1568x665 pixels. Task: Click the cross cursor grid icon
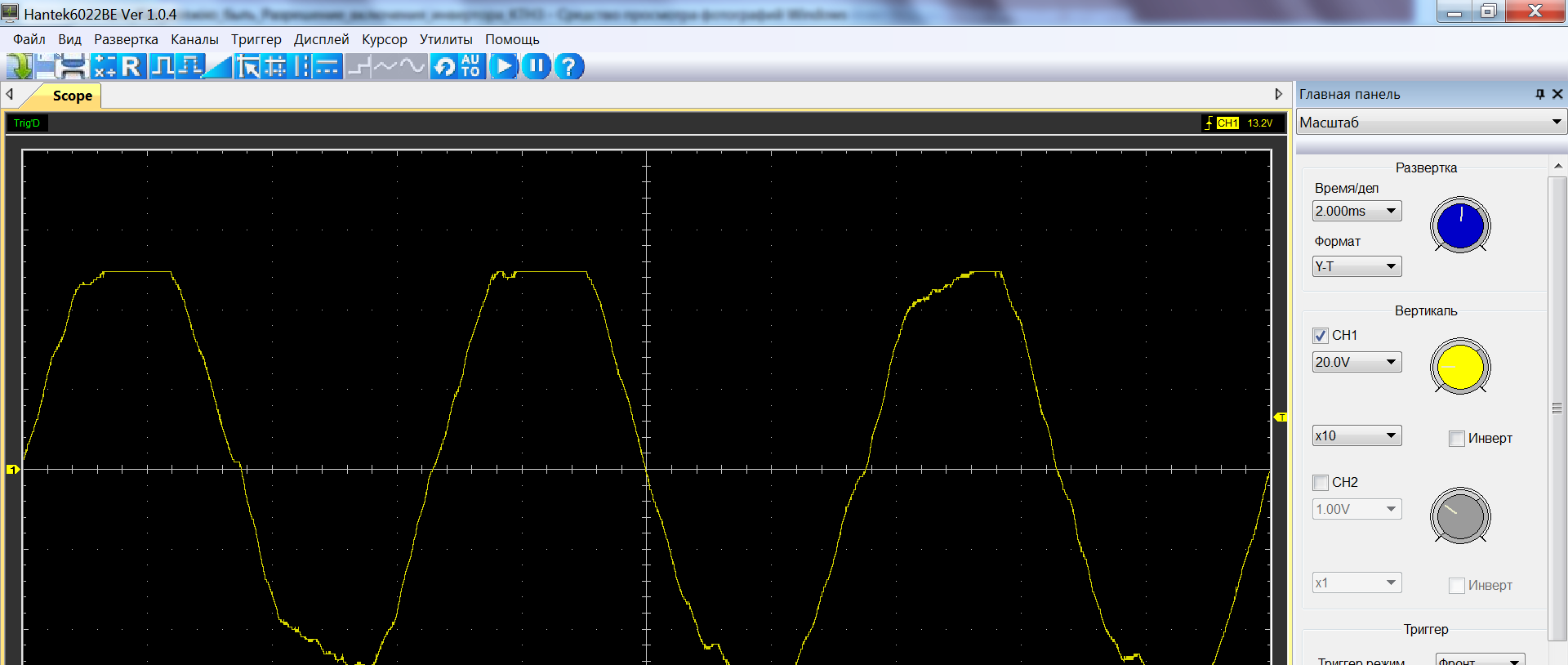pos(275,66)
